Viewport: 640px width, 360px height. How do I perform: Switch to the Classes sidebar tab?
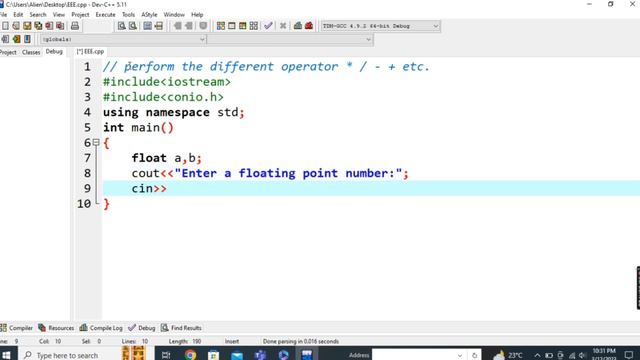[31, 52]
